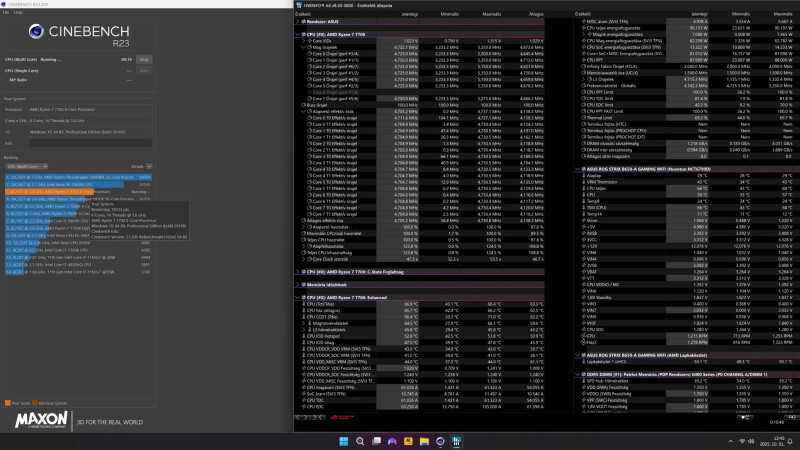
Task: Click the OS field showing Windows 10 64 Bit
Action: click(90, 132)
